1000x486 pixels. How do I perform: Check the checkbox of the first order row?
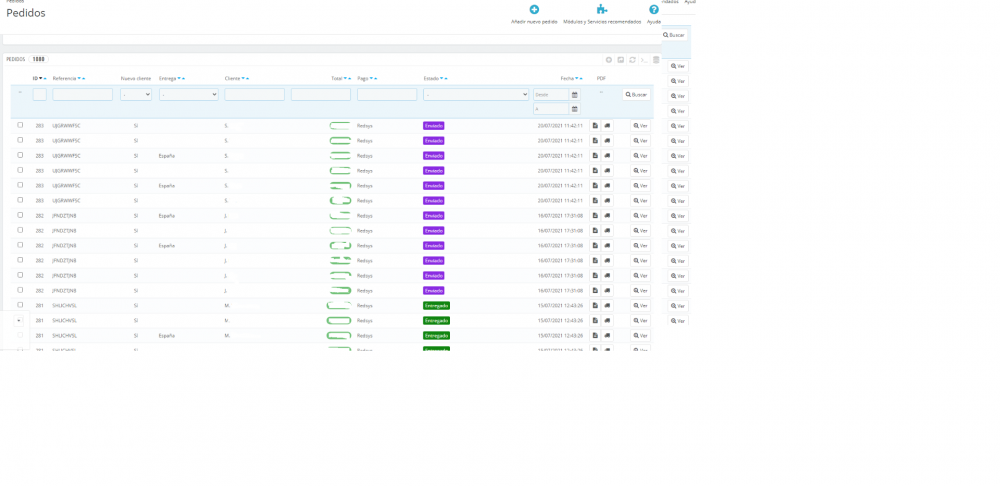click(x=20, y=125)
